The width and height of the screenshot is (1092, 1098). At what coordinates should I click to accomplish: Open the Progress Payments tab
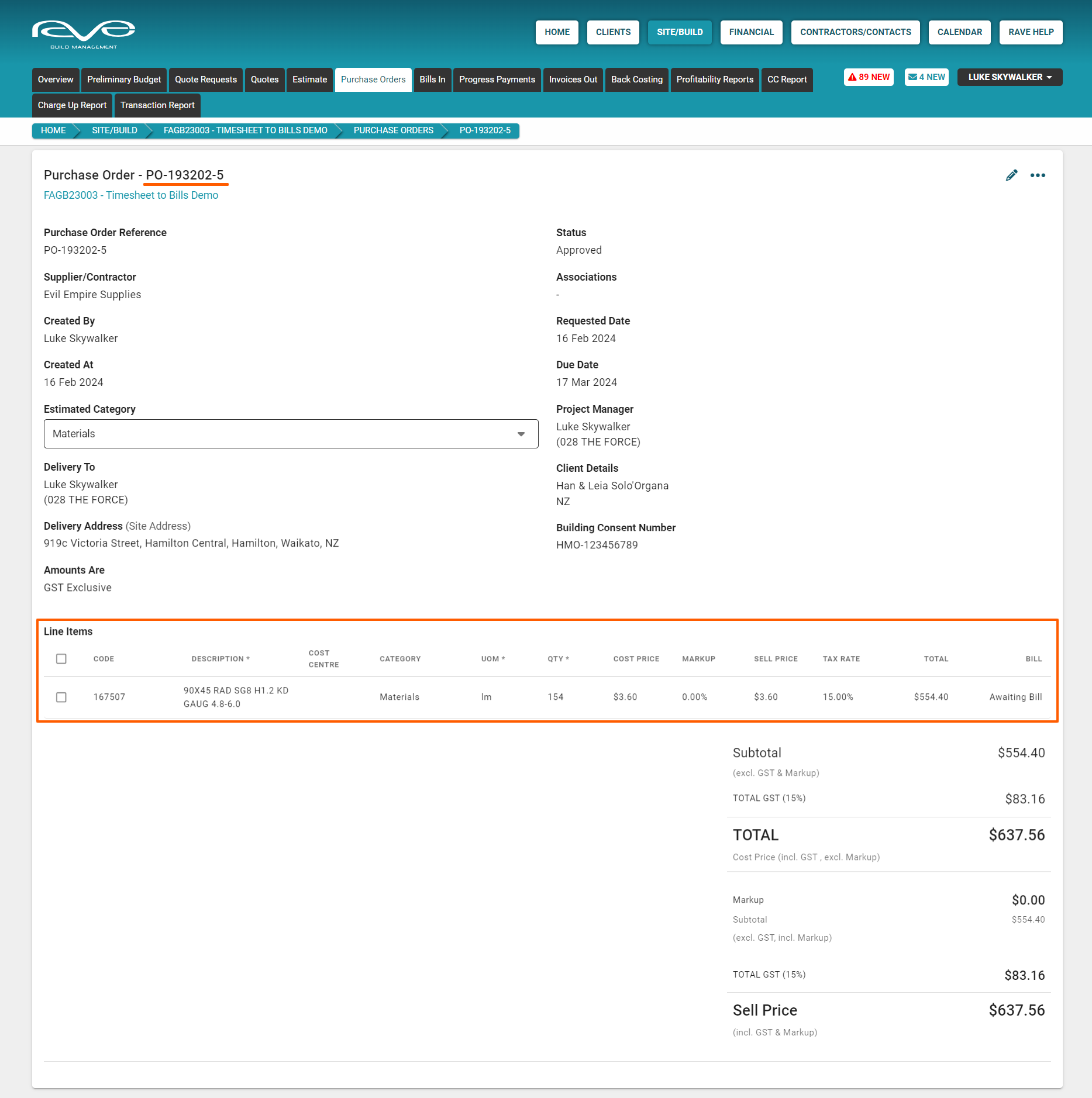coord(497,80)
